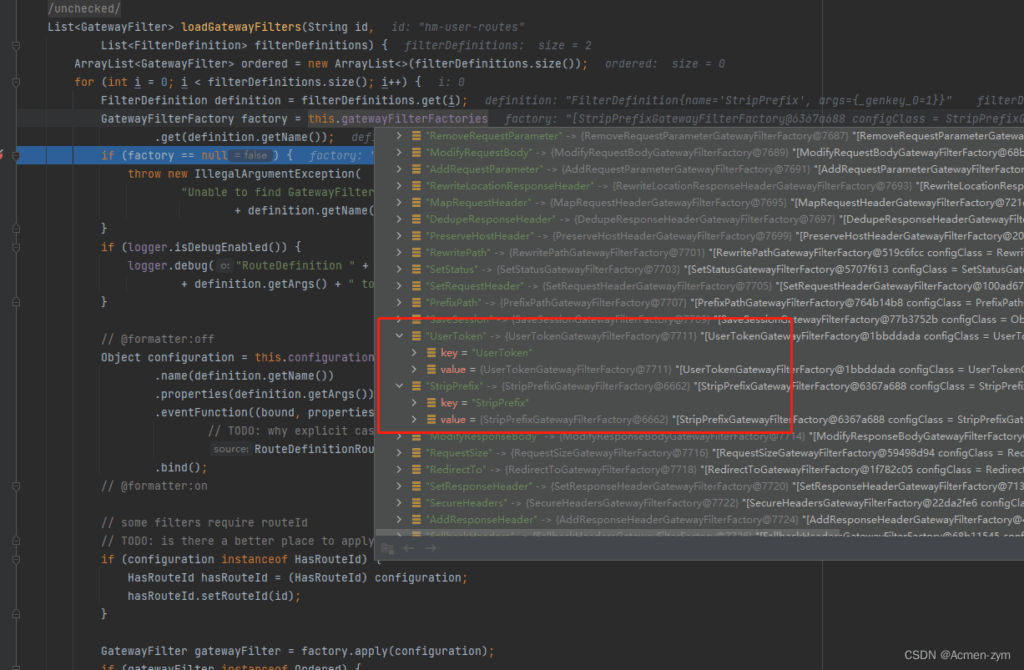Toggle fold marker on "// @formatter:on" line
The width and height of the screenshot is (1024, 670).
point(16,486)
